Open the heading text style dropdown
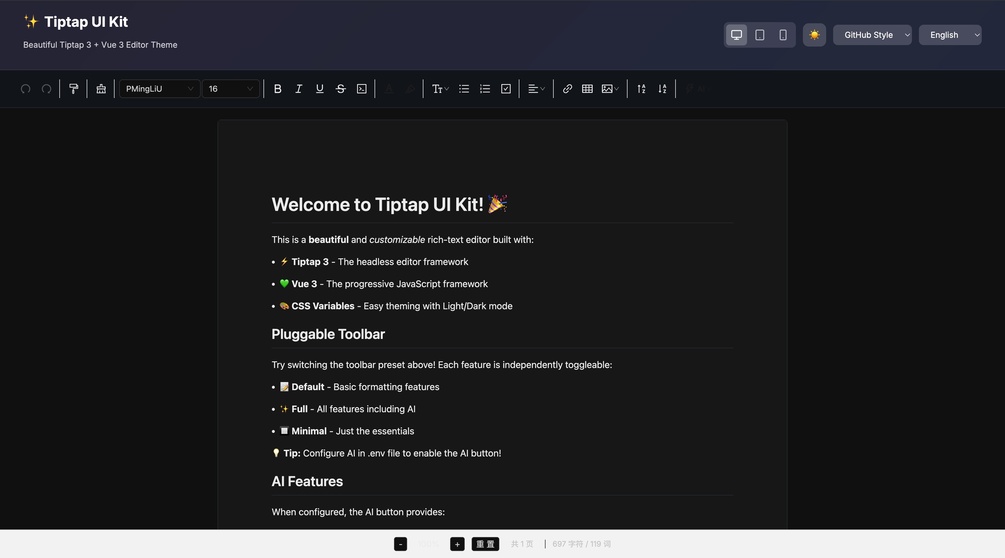Image resolution: width=1005 pixels, height=558 pixels. [x=440, y=89]
